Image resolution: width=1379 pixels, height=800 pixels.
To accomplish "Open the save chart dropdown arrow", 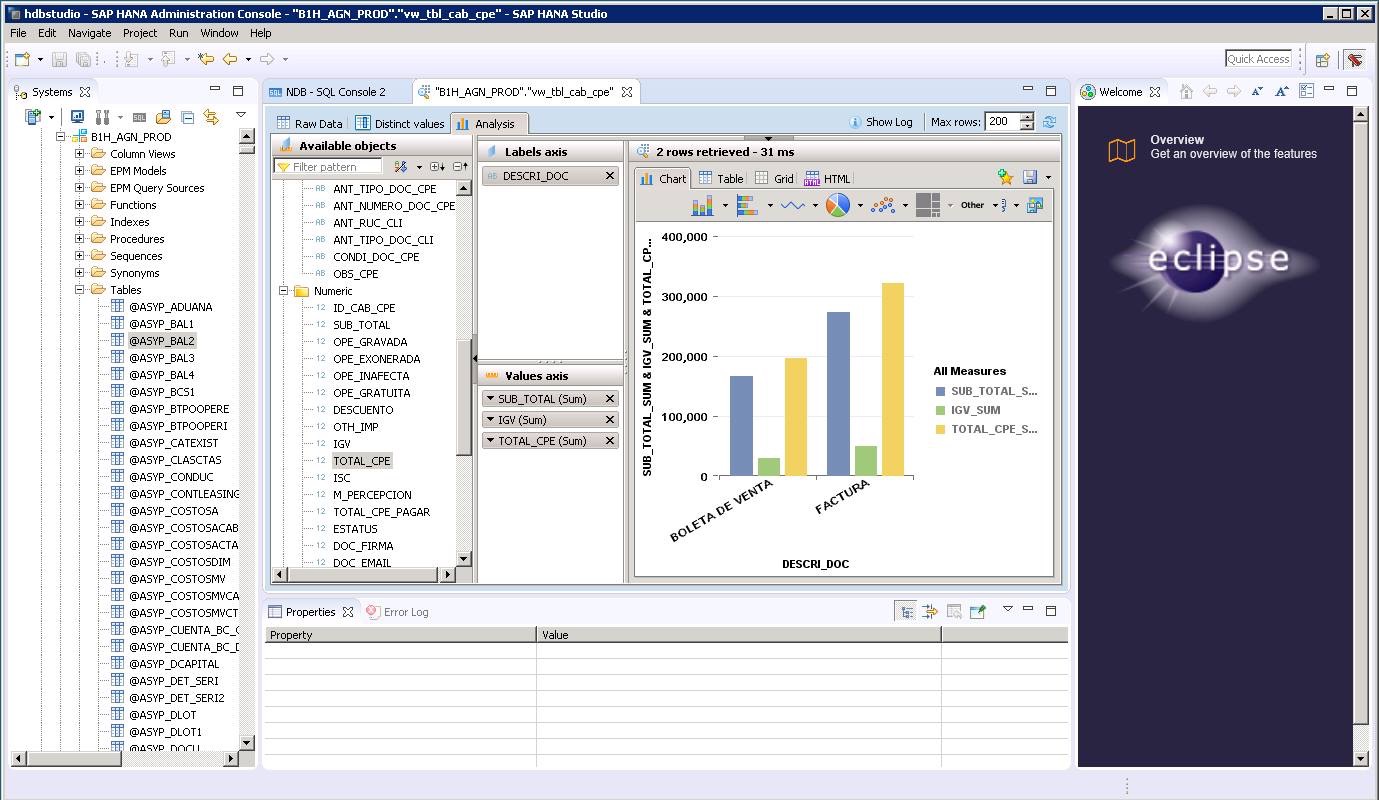I will tap(1048, 178).
